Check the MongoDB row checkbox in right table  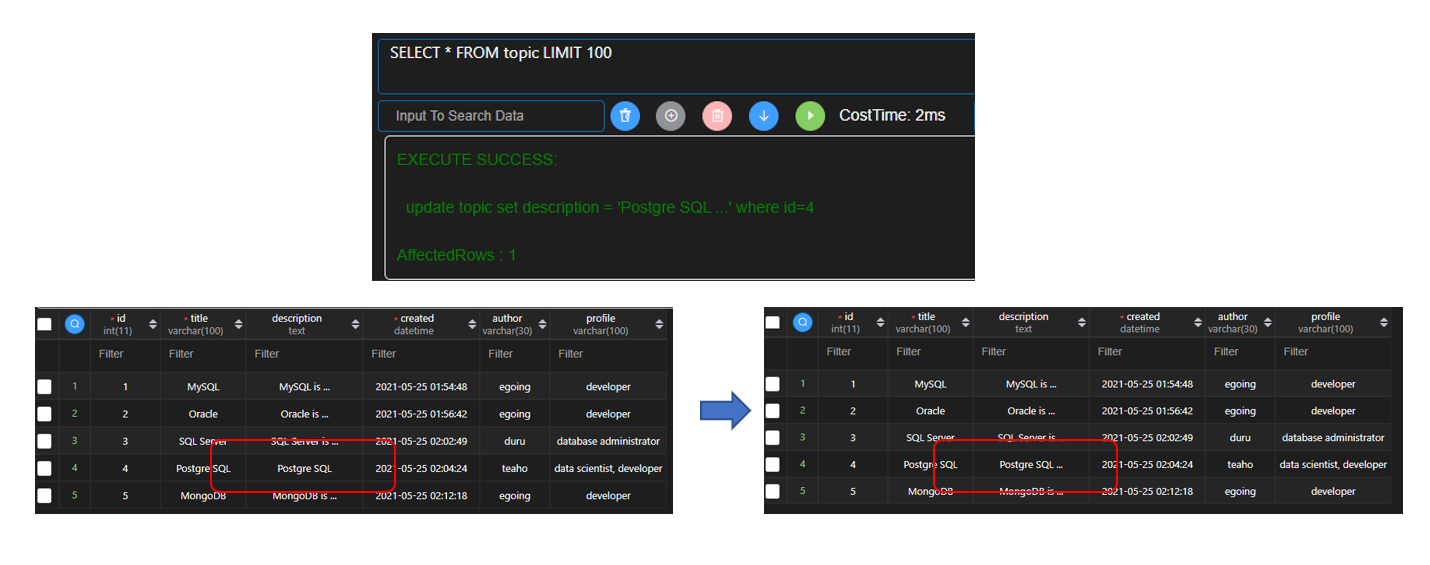(x=772, y=492)
